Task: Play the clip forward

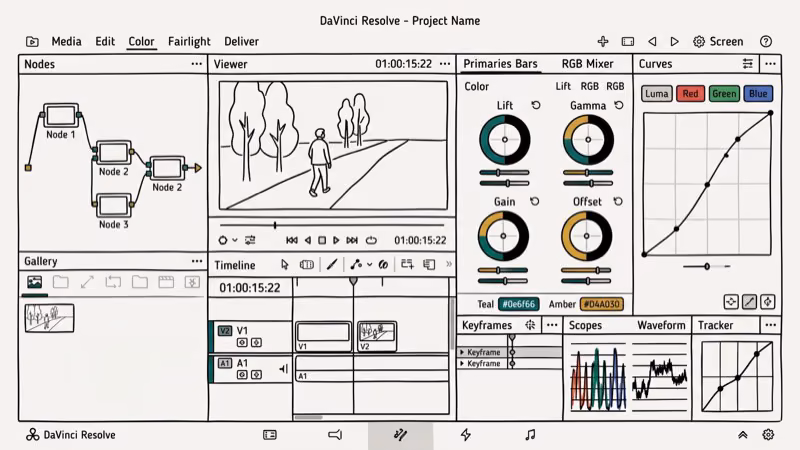Action: tap(336, 240)
